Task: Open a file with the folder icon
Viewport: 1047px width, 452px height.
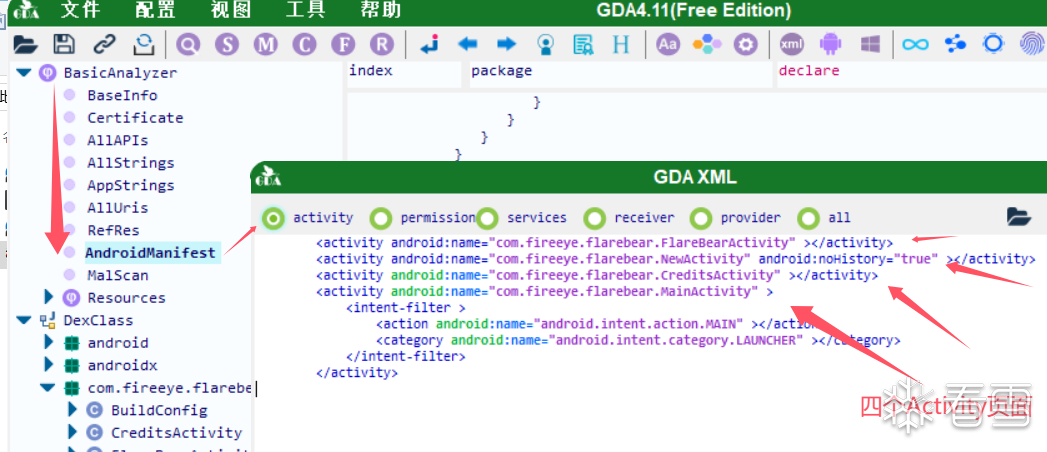Action: pyautogui.click(x=25, y=45)
